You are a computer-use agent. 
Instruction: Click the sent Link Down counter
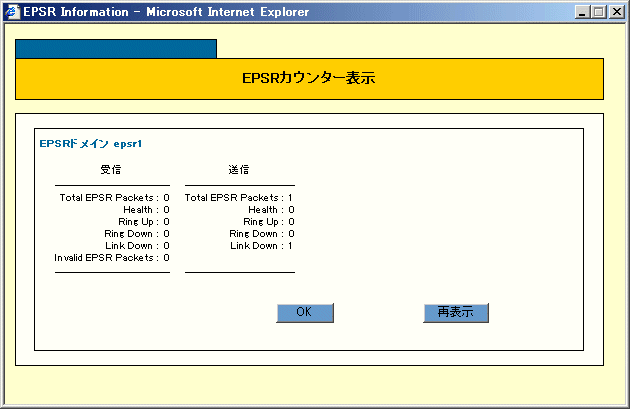coord(290,246)
